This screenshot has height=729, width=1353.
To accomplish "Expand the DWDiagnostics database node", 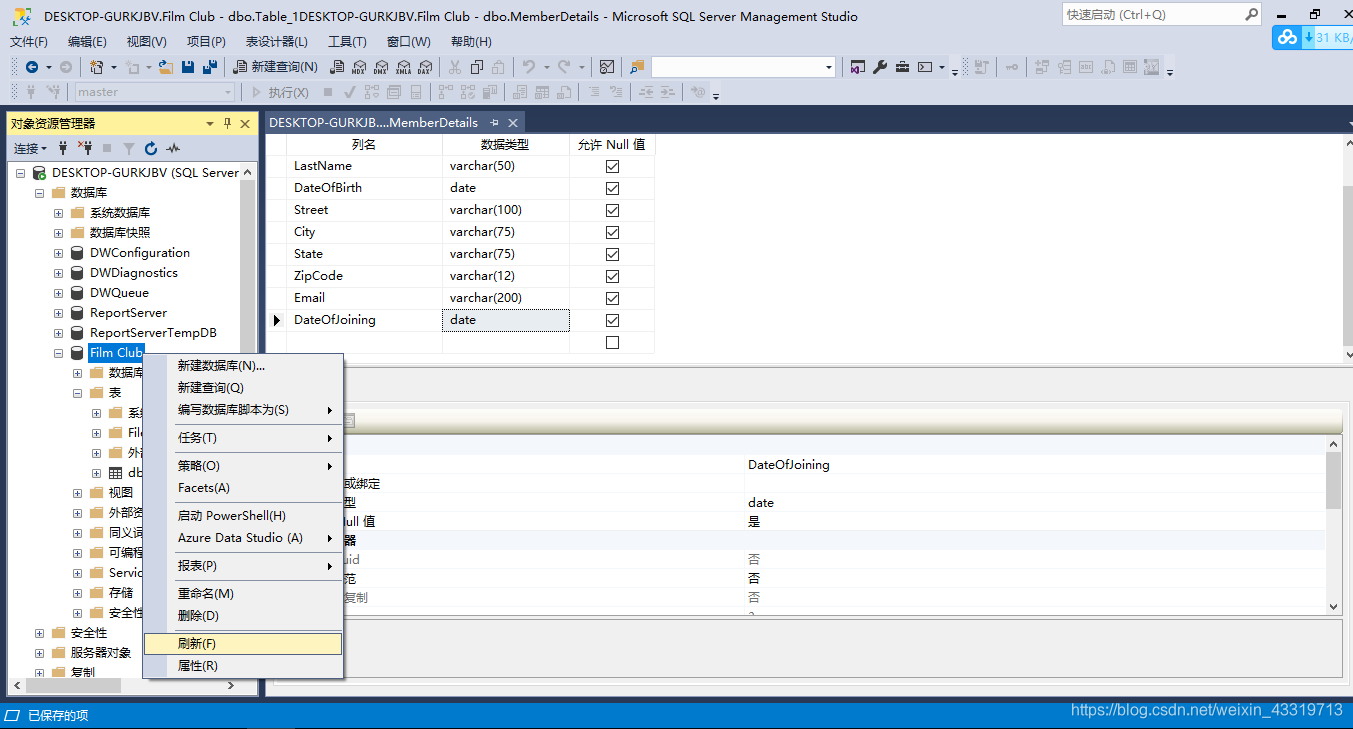I will 58,273.
